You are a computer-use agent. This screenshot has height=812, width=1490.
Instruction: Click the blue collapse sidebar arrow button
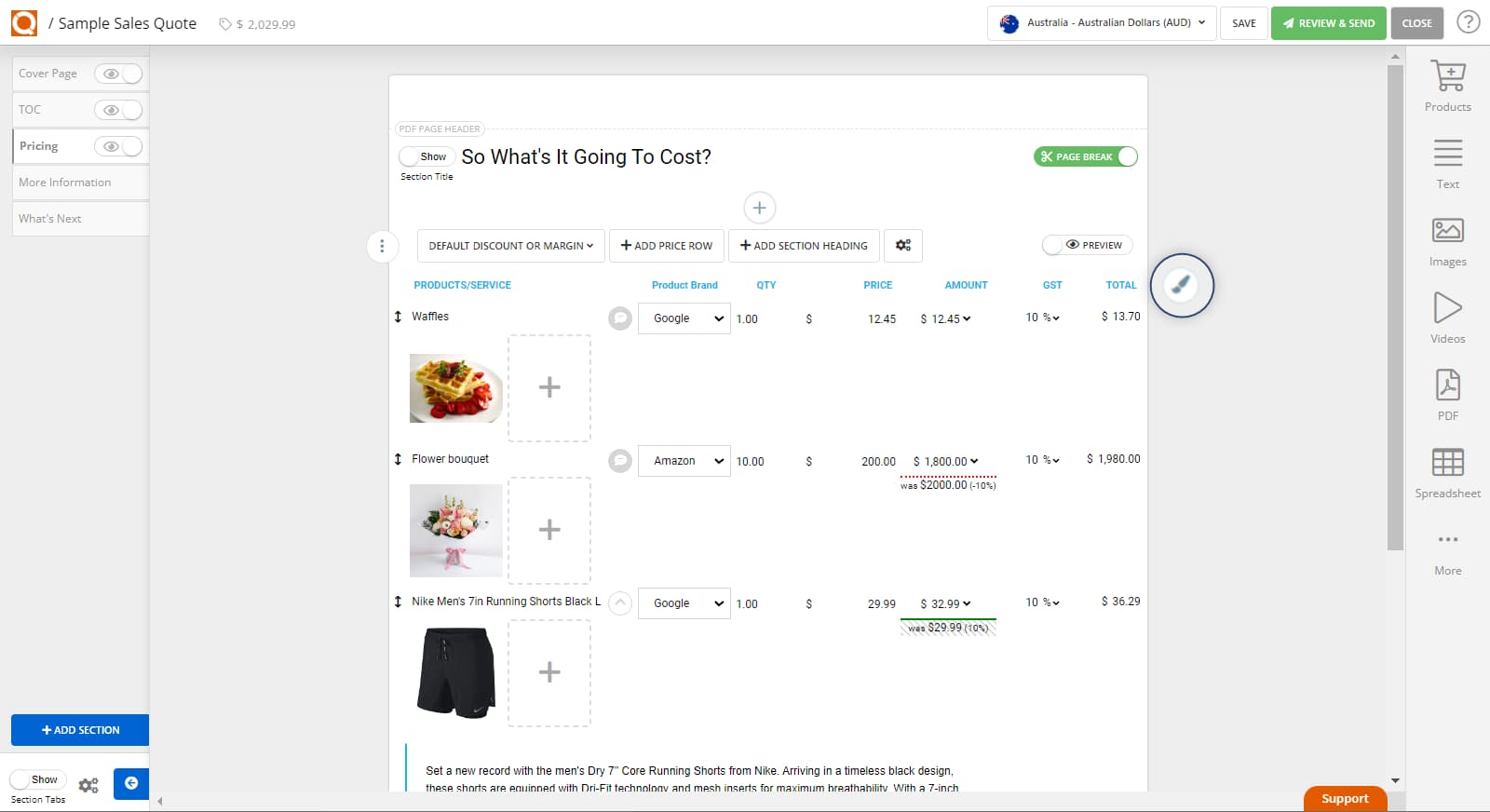(131, 784)
